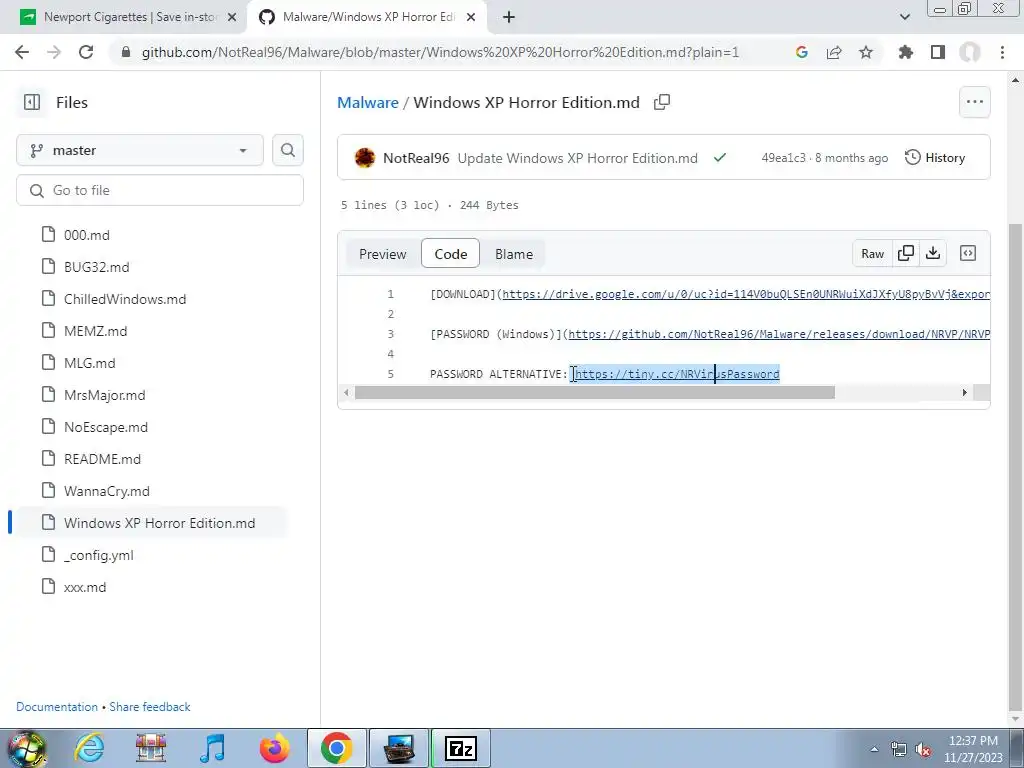Screen dimensions: 1024x768
Task: Open NotReal96 user profile link
Action: [x=416, y=158]
